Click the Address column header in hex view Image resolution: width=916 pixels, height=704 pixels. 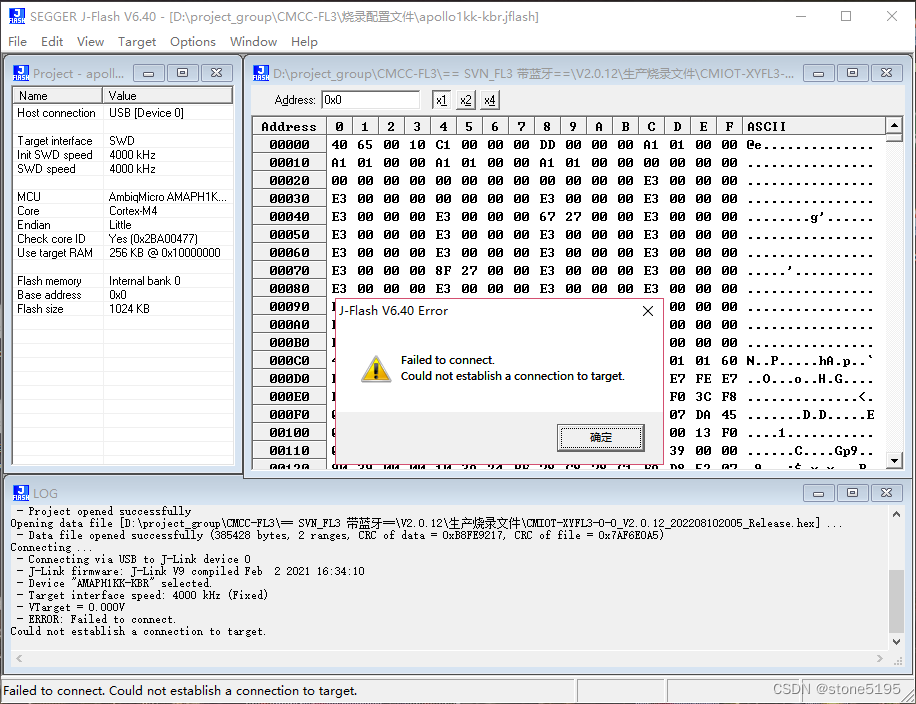(289, 127)
